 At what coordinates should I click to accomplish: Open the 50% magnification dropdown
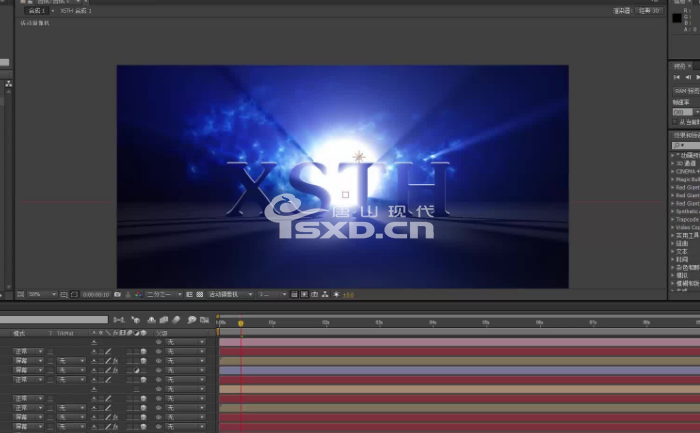point(42,295)
